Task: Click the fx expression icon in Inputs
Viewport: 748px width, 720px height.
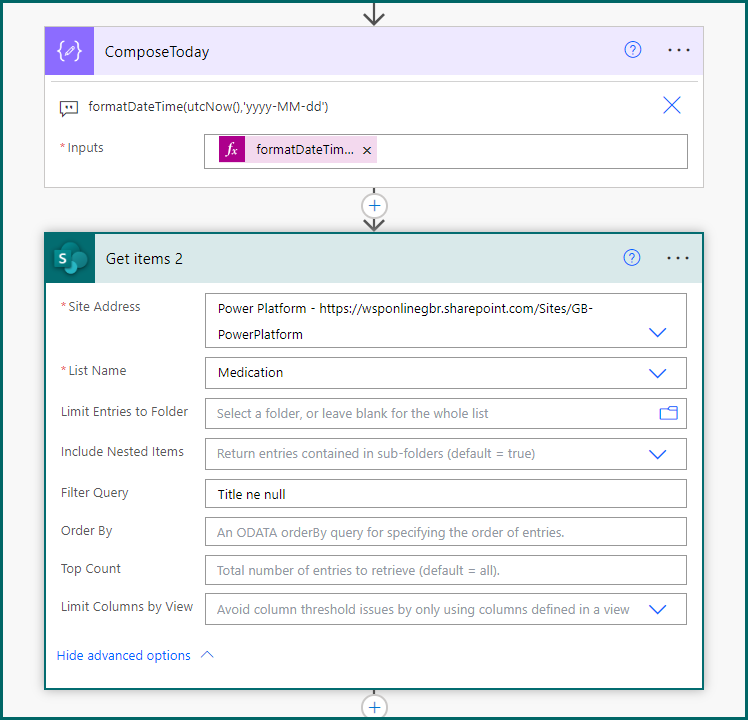Action: click(x=232, y=149)
